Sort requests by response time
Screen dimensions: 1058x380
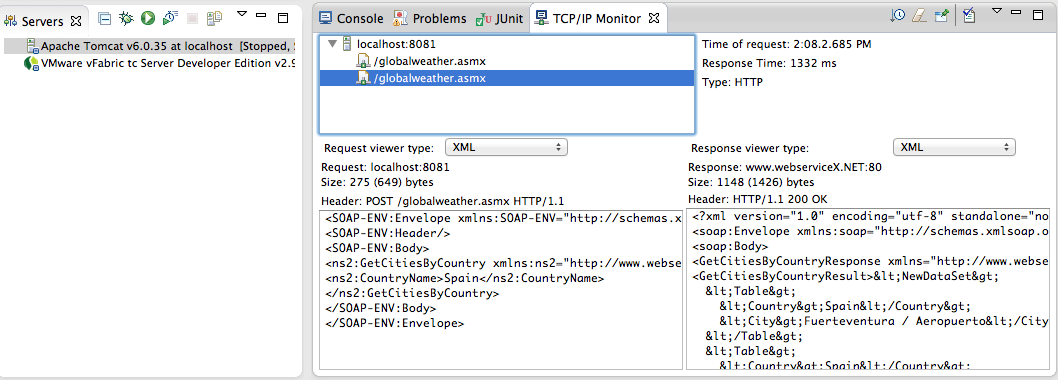coord(897,16)
